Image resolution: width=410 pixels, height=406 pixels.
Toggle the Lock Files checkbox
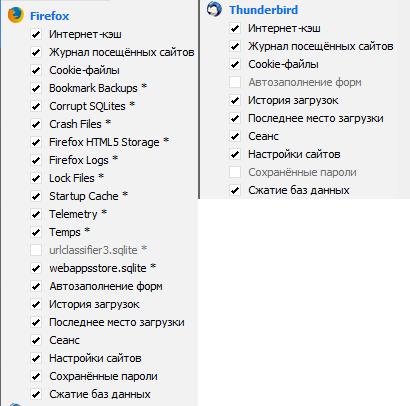pyautogui.click(x=36, y=178)
